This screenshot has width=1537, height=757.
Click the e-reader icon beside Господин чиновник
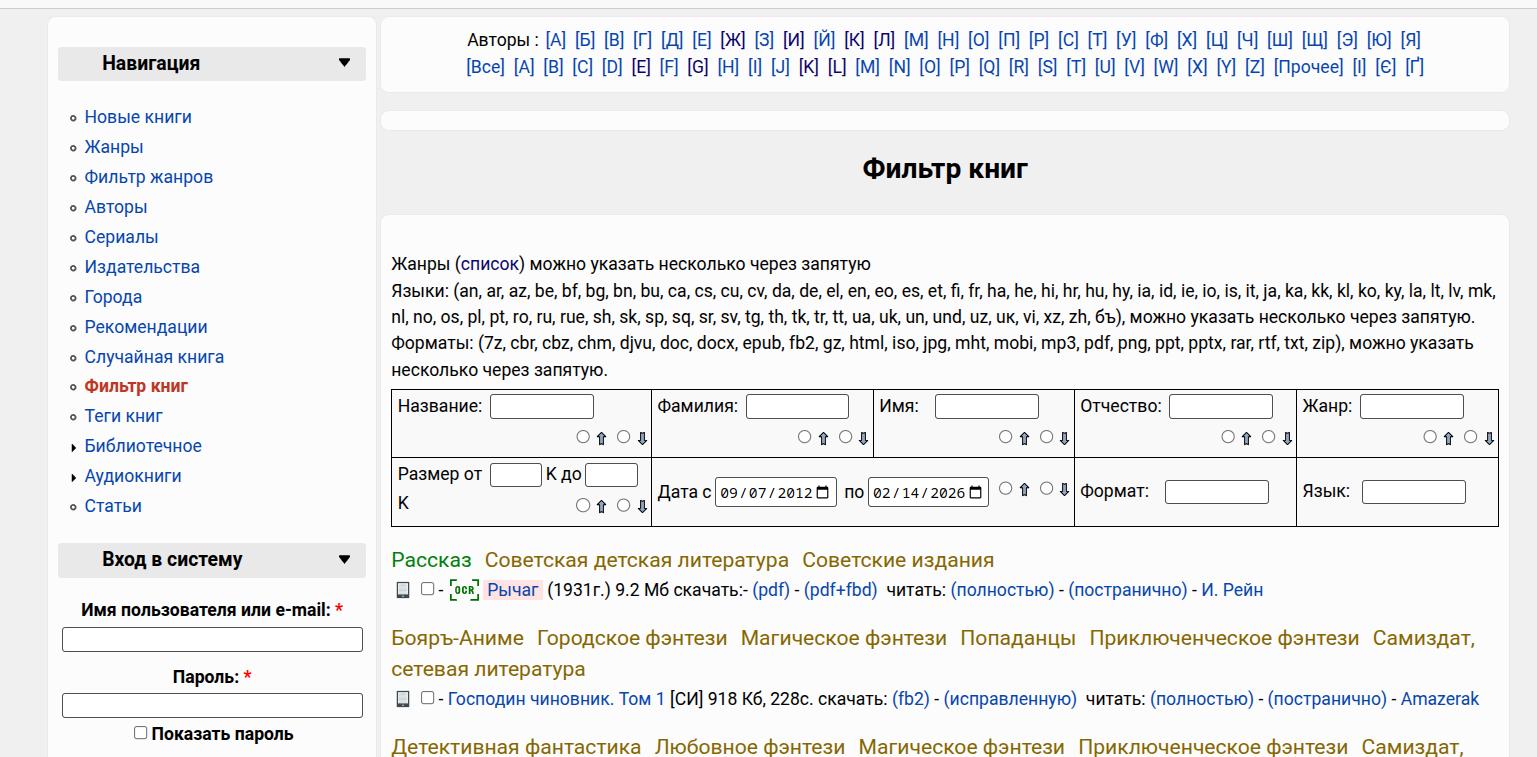pyautogui.click(x=403, y=699)
